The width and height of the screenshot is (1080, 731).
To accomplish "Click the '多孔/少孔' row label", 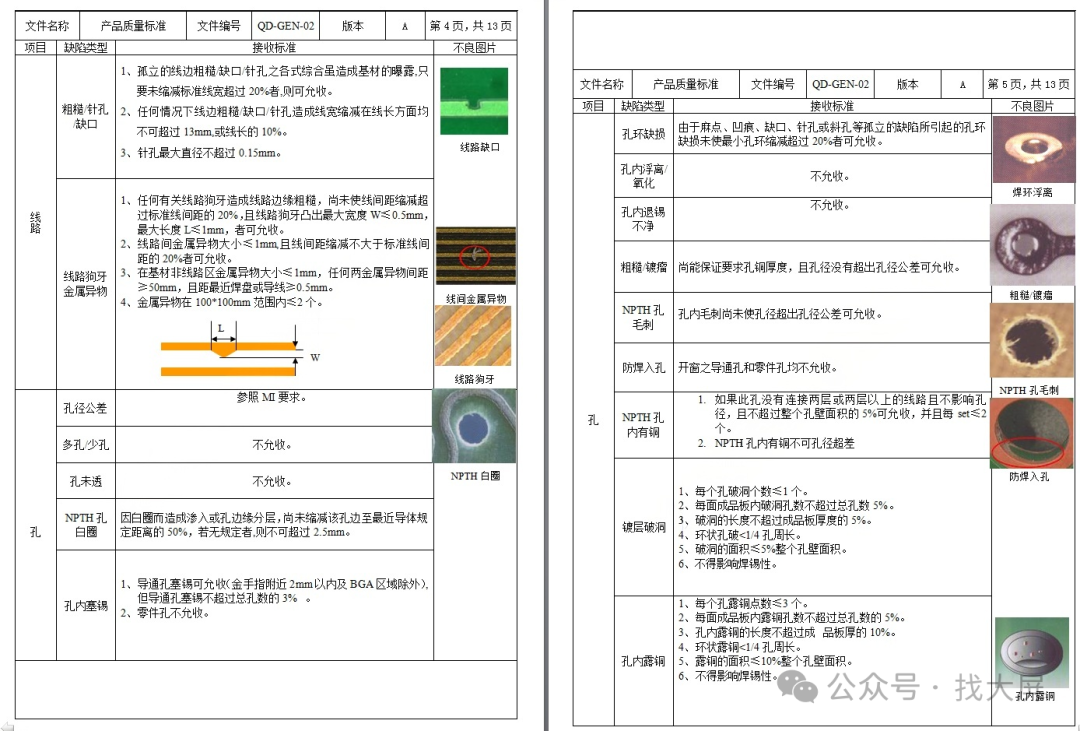I will tap(85, 444).
